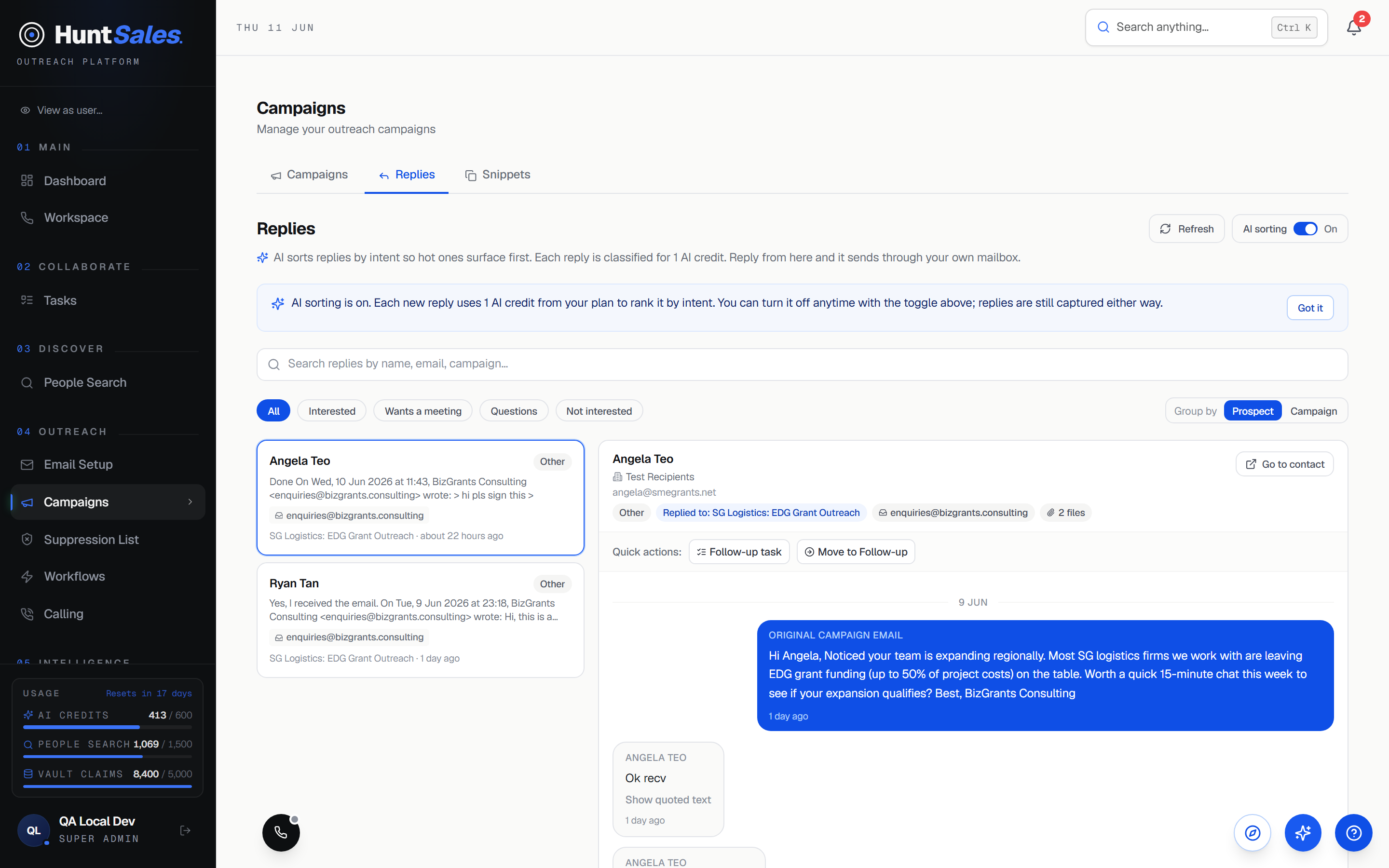Open Suppression List in sidebar
Image resolution: width=1389 pixels, height=868 pixels.
coord(108,540)
